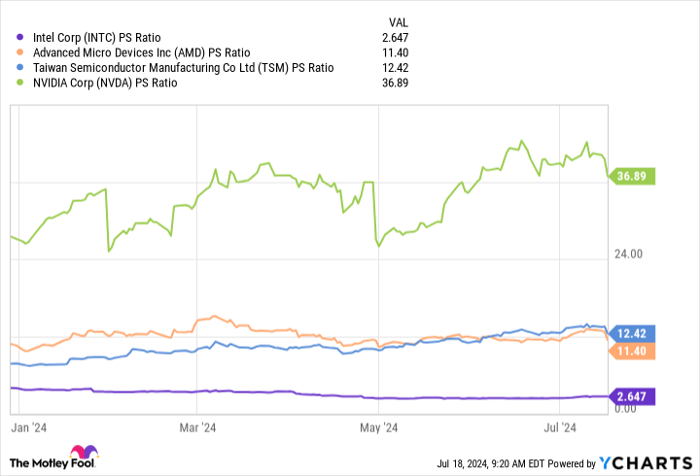Viewport: 700px width, 476px height.
Task: Click the green 36.89 value flag
Action: (635, 176)
